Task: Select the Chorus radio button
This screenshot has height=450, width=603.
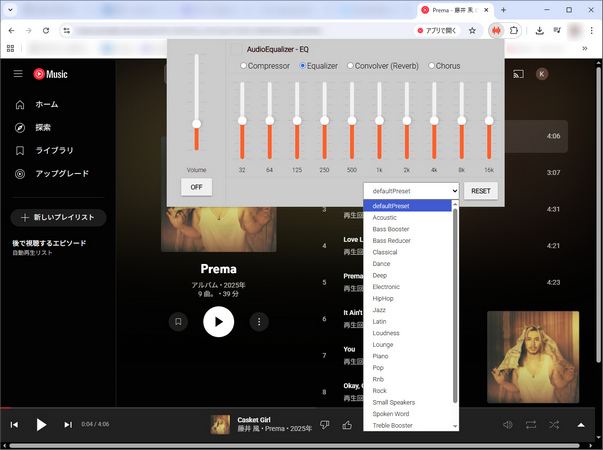Action: tap(431, 66)
